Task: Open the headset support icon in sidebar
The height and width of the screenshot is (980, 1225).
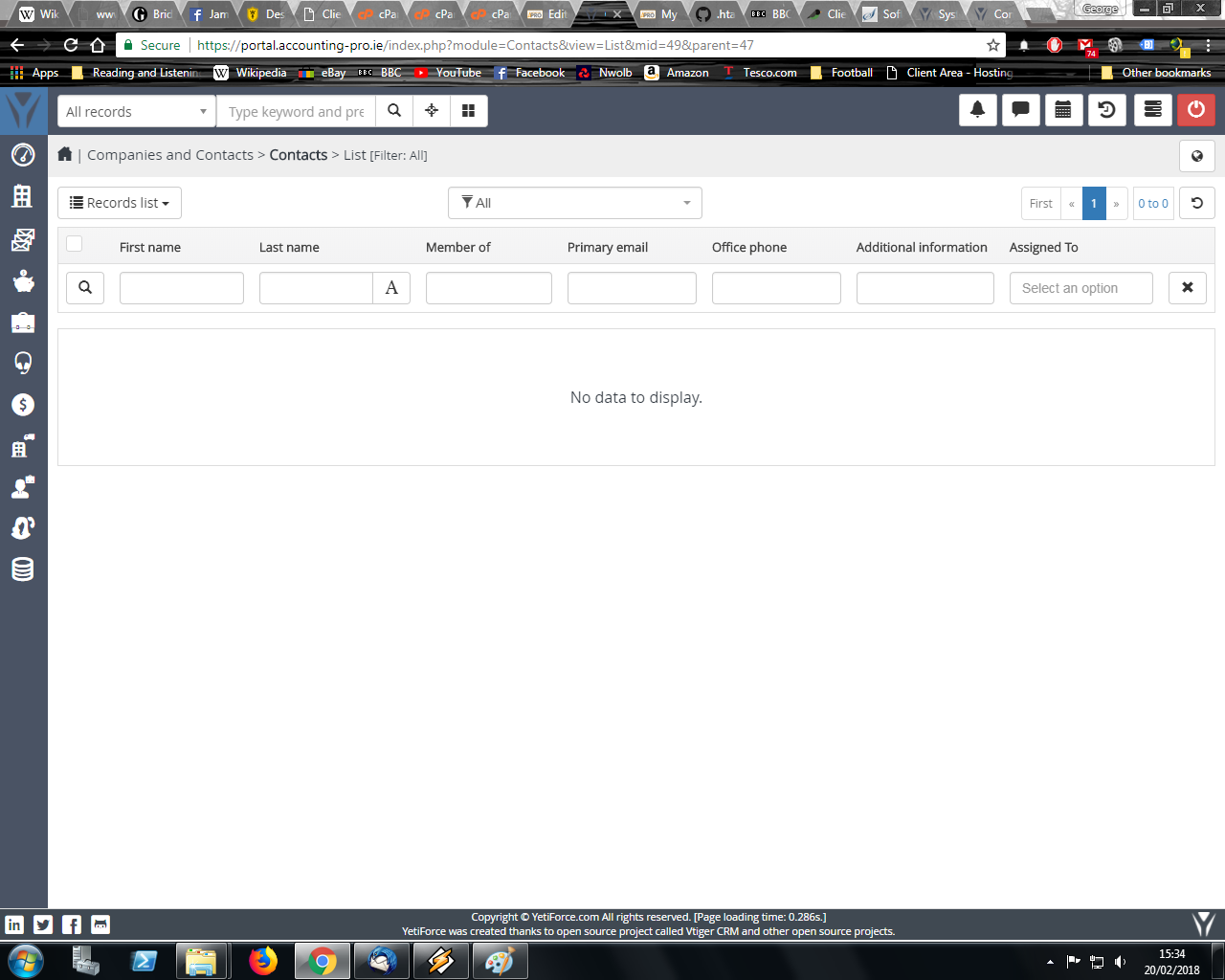Action: 23,363
